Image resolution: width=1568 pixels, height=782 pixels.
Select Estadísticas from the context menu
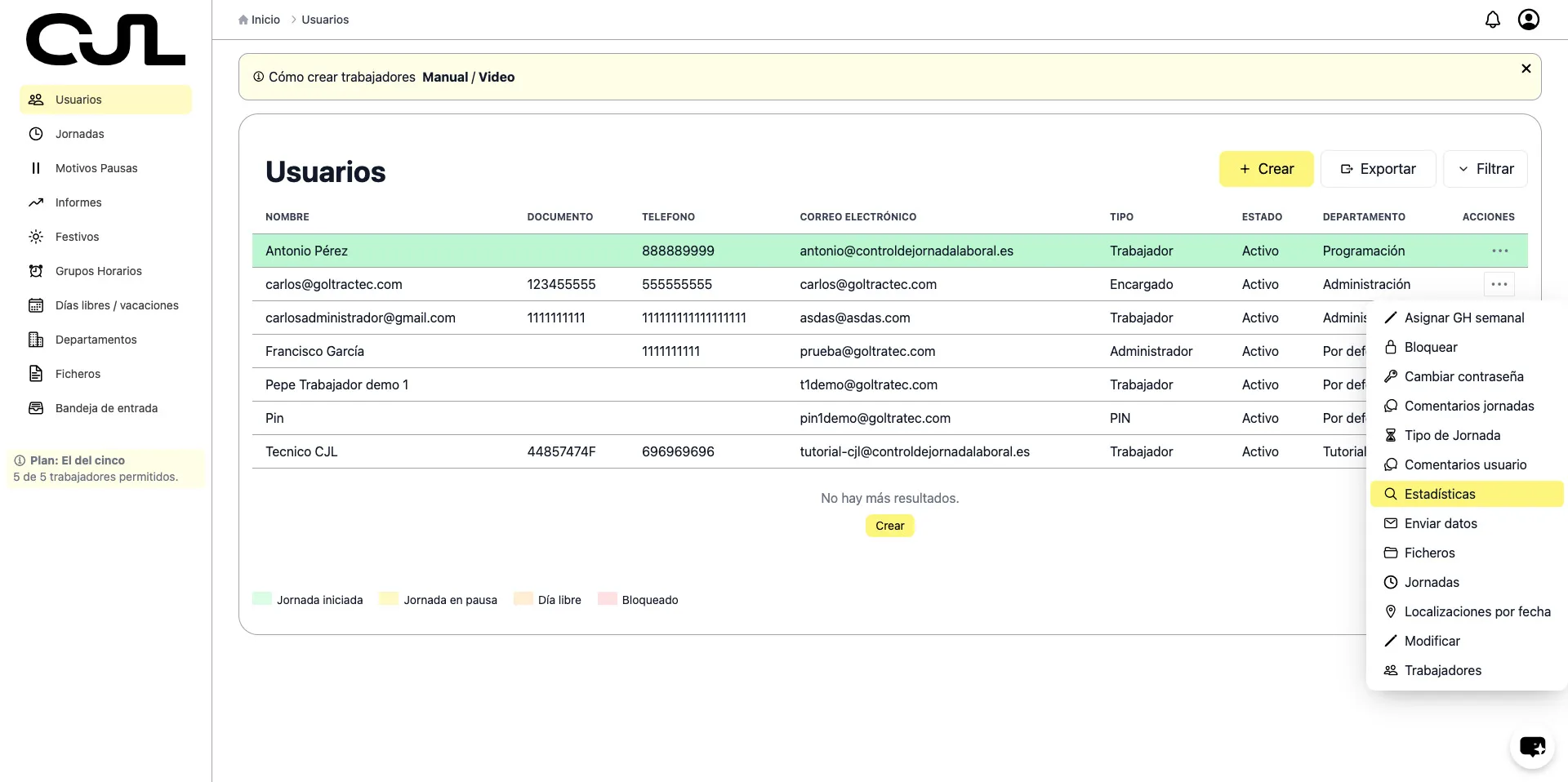click(1440, 494)
